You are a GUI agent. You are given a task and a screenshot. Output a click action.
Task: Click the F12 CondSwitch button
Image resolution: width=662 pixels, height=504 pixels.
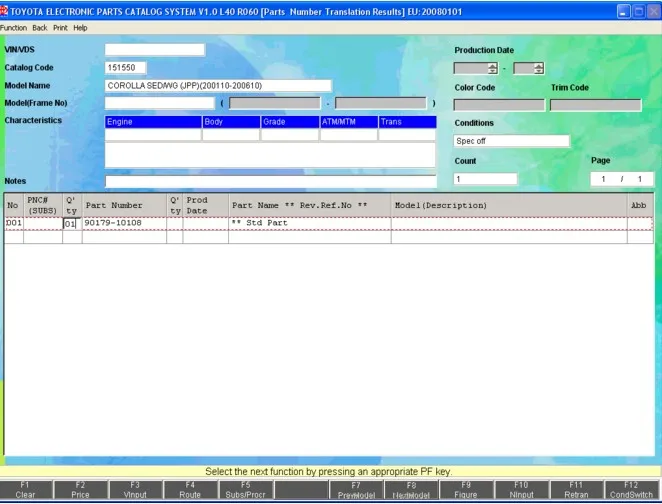point(632,490)
